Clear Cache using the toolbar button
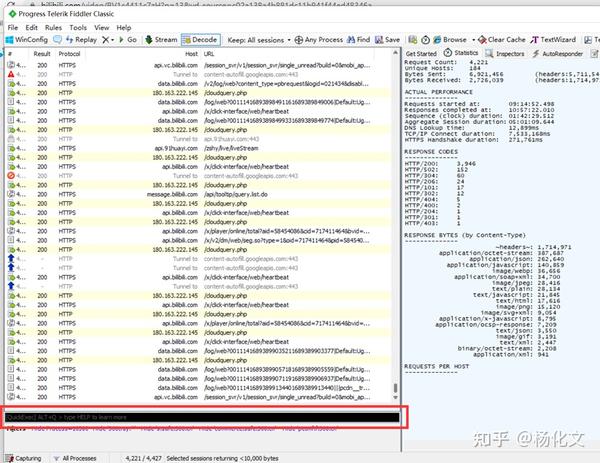600x463 pixels. pyautogui.click(x=502, y=40)
